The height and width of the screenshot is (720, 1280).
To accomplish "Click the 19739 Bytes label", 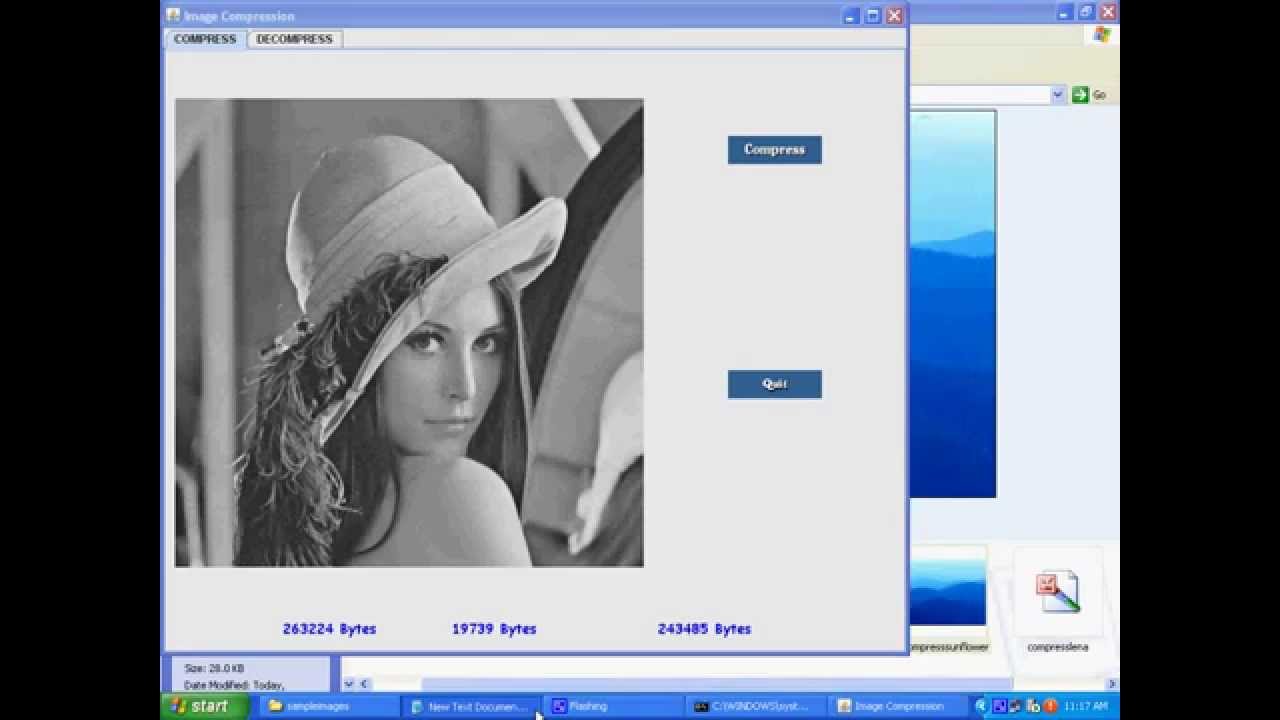I will tap(494, 629).
